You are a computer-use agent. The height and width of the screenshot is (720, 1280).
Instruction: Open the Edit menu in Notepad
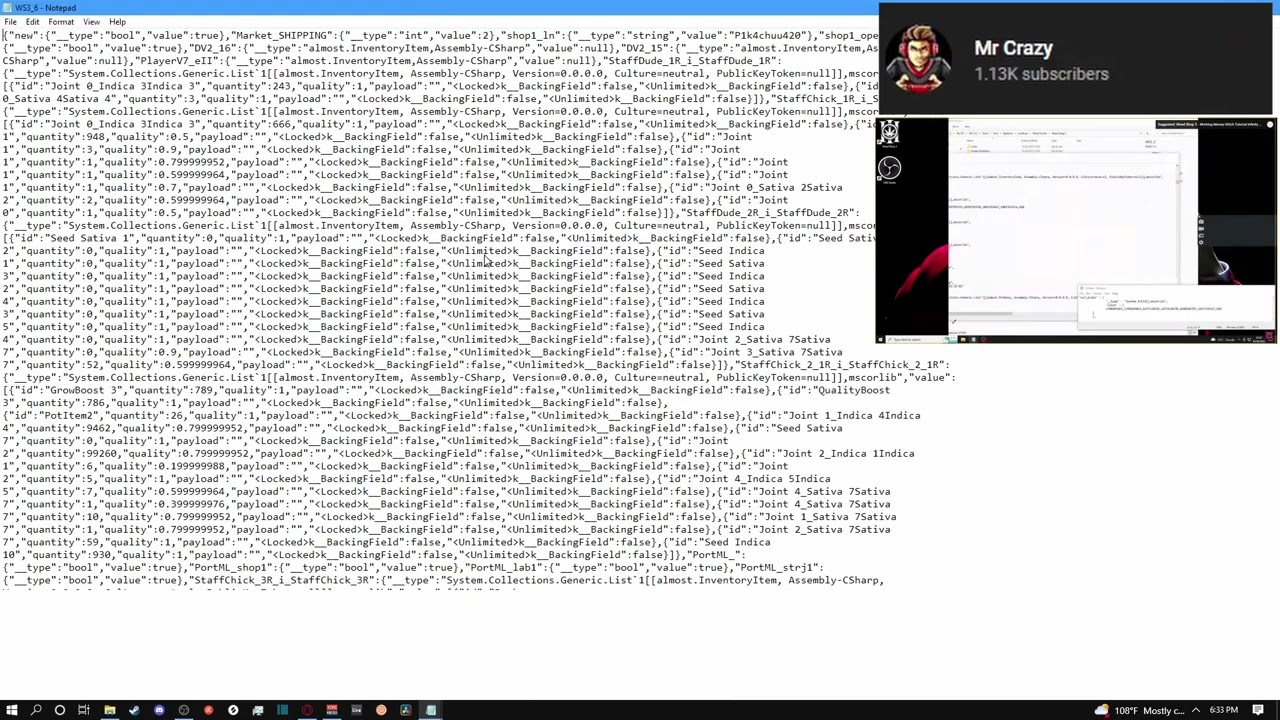pos(32,22)
